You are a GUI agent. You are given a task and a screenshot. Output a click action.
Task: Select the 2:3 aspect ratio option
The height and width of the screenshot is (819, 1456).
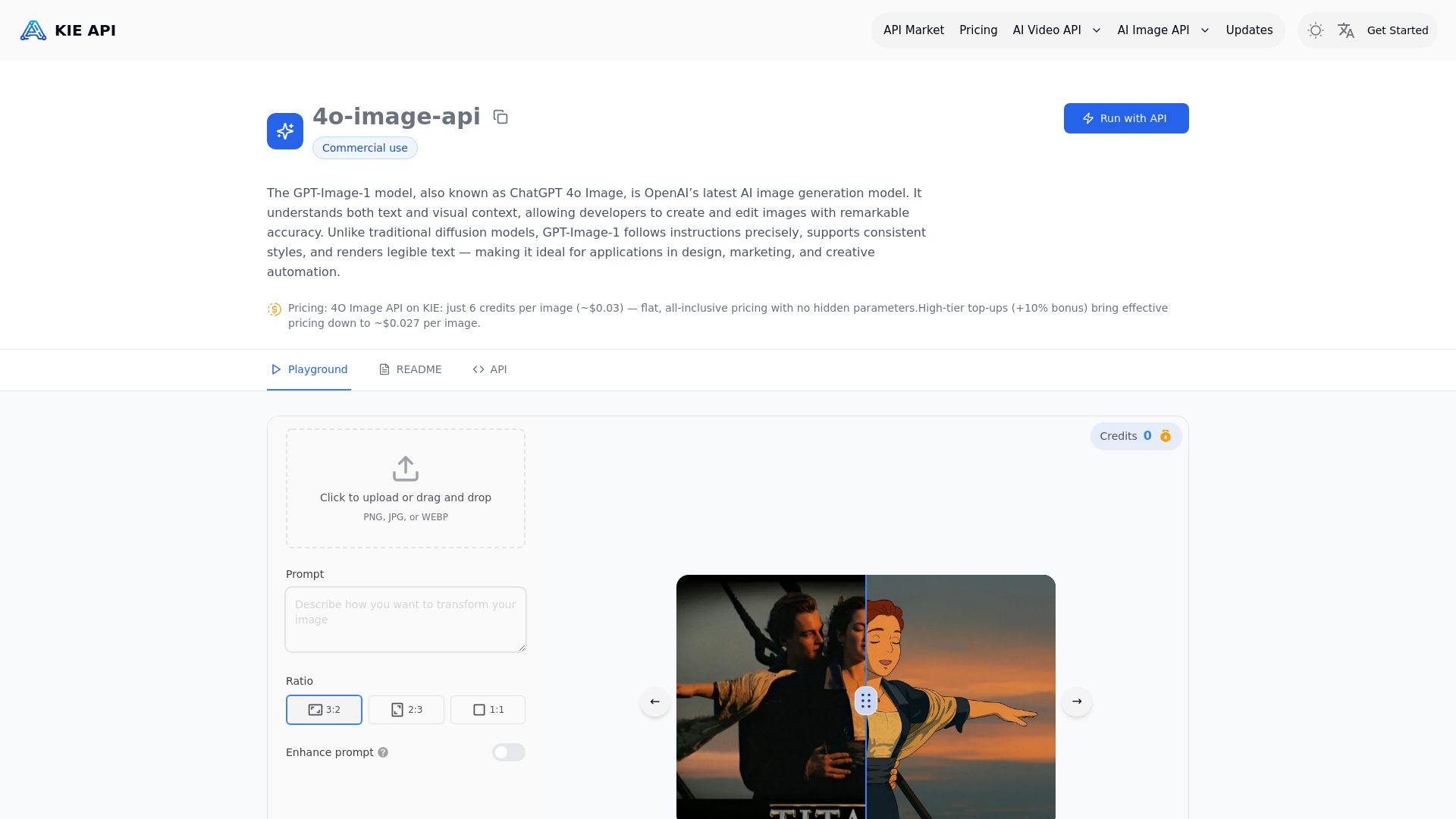pyautogui.click(x=406, y=710)
